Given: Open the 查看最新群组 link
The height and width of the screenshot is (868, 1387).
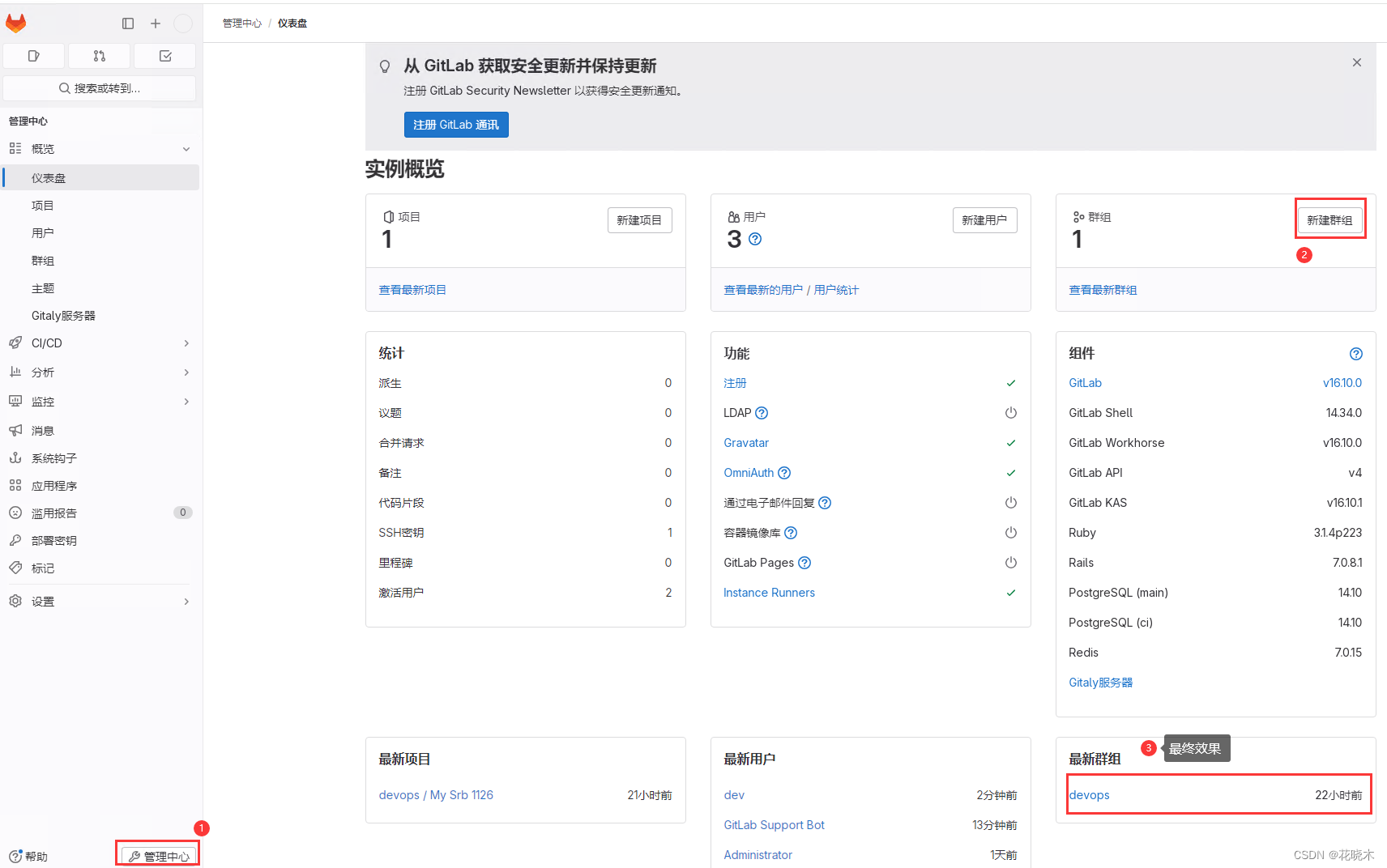Looking at the screenshot, I should 1103,290.
